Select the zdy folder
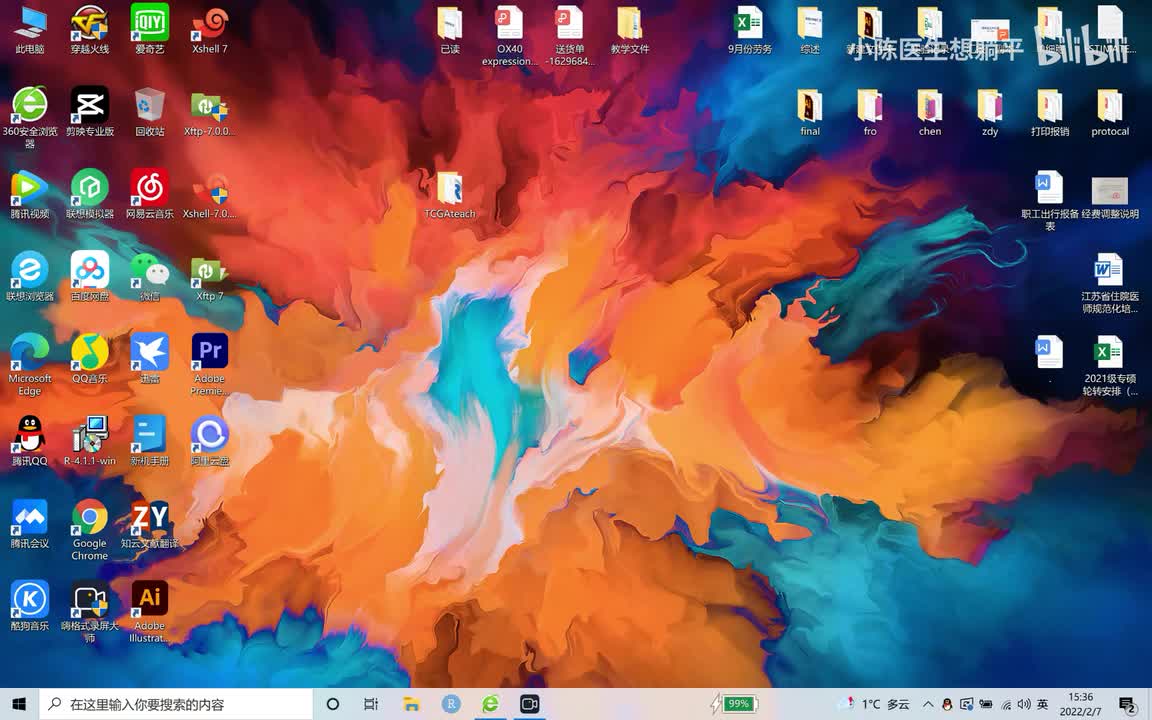Viewport: 1152px width, 720px height. point(990,112)
